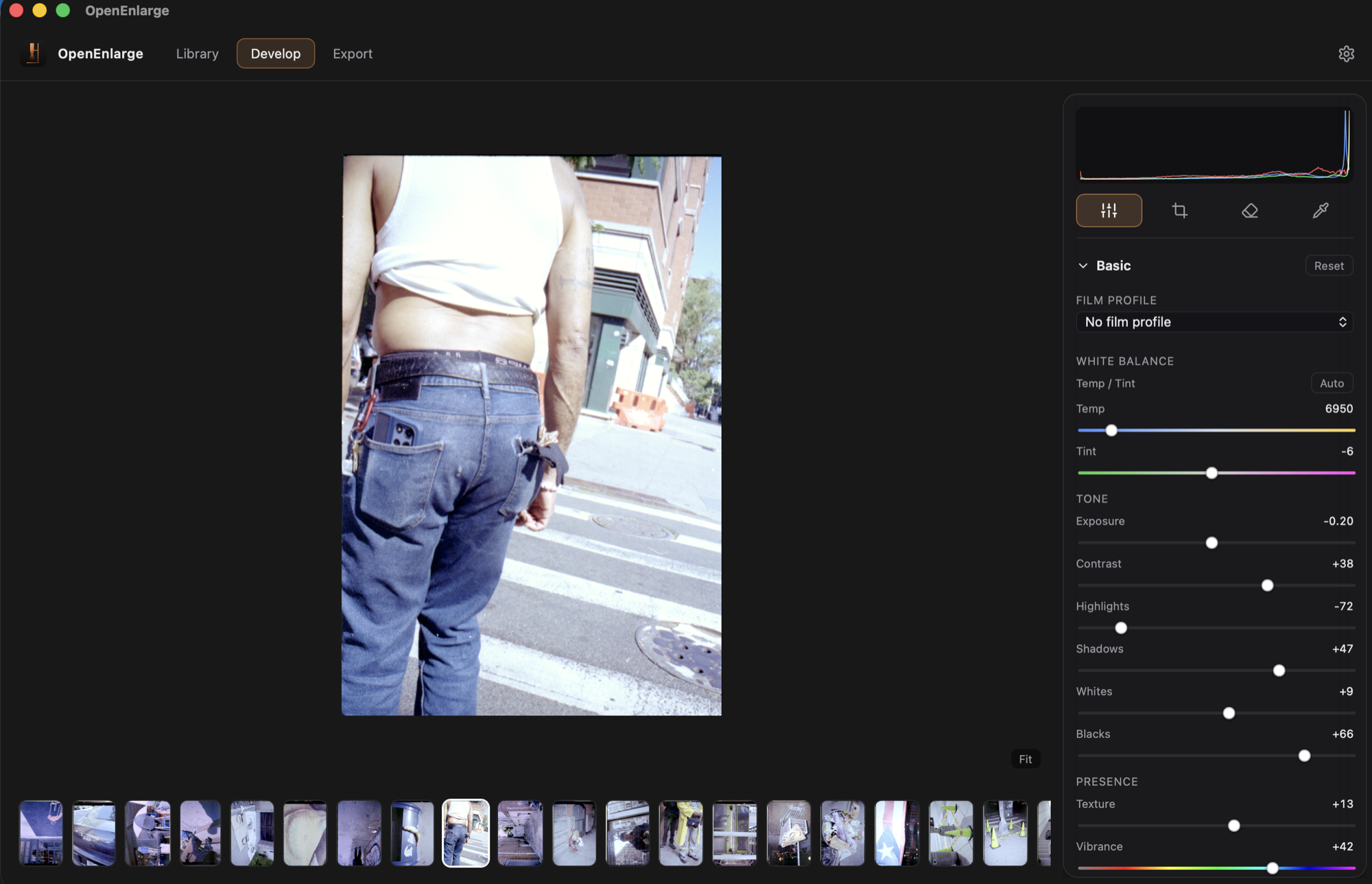Click the Highlights slider handle
The image size is (1372, 884).
(1121, 628)
